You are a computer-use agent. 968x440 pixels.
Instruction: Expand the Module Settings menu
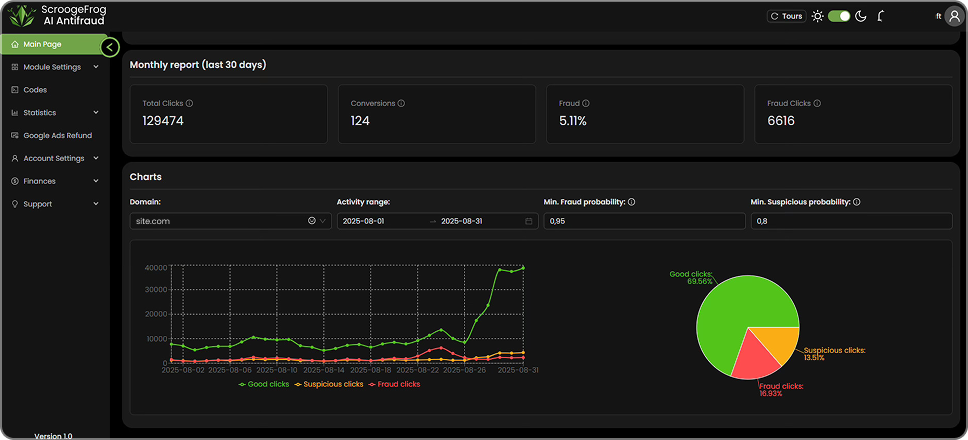(54, 67)
